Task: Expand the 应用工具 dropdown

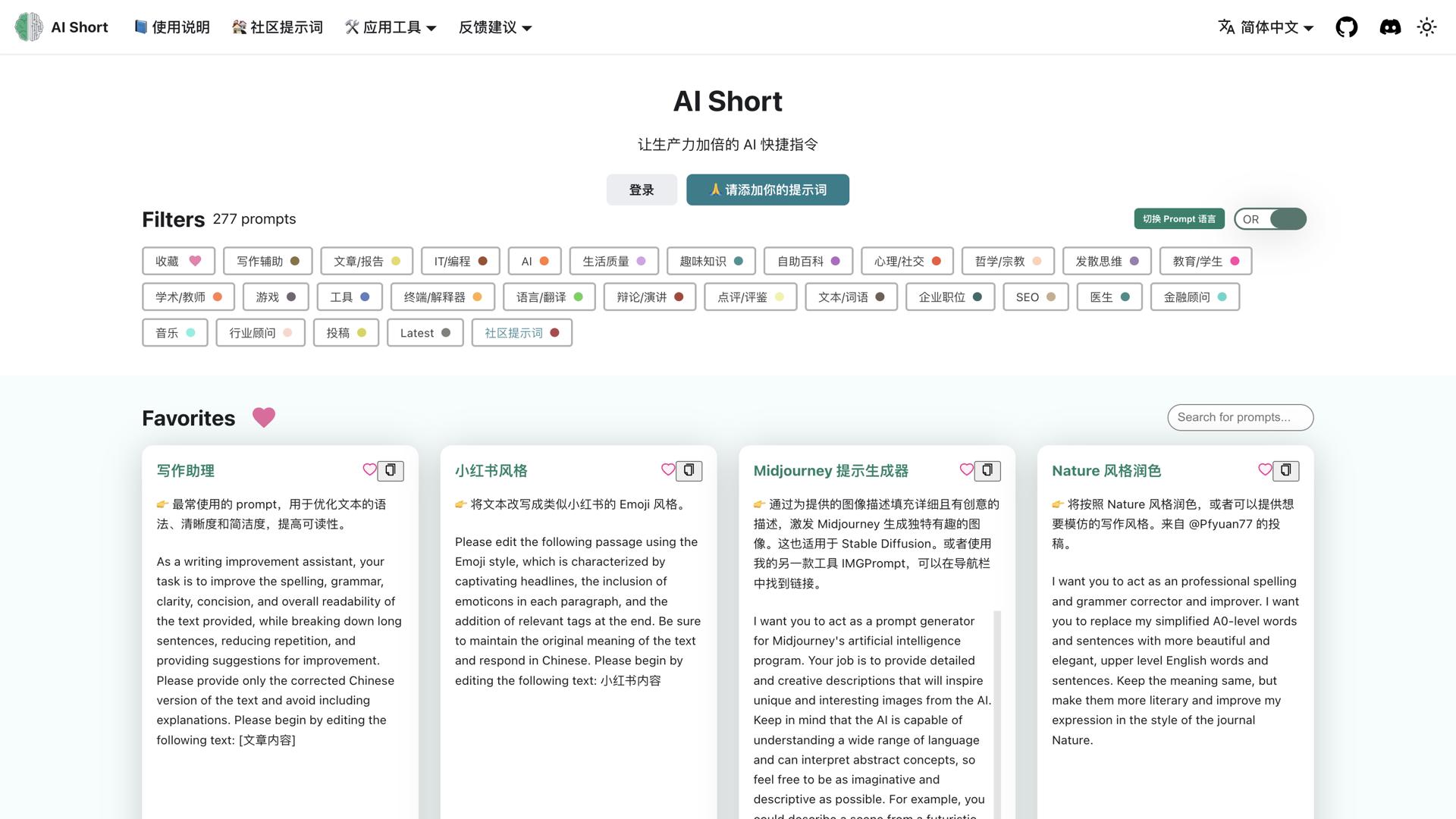Action: click(390, 27)
